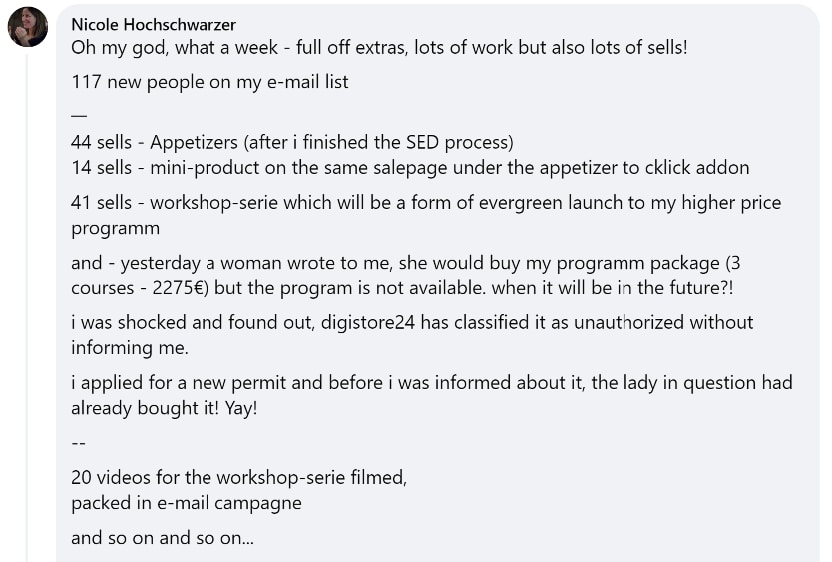Click the 'and so on and so on...' line

coord(162,538)
